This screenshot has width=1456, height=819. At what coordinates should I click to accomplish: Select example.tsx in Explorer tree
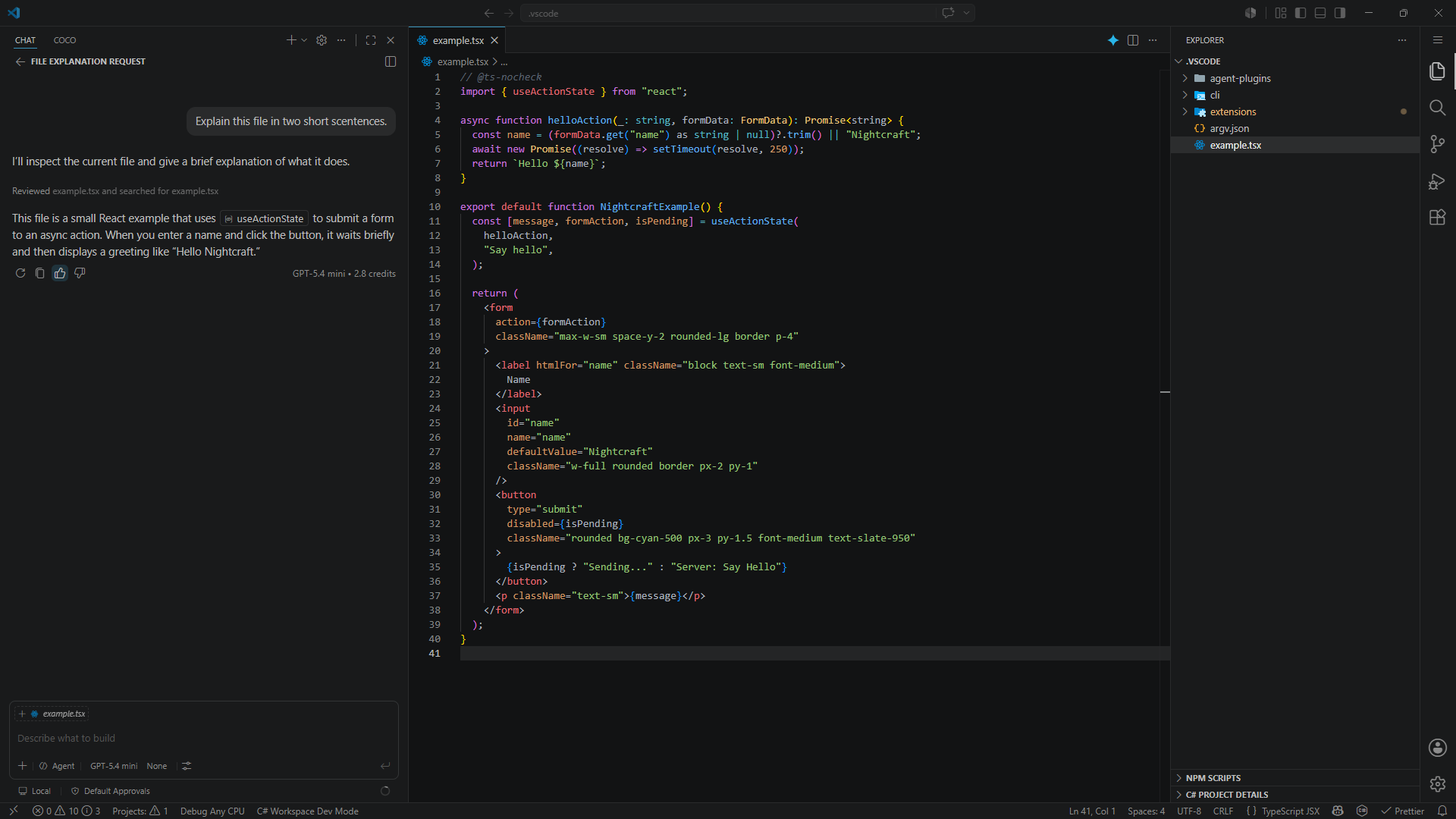pyautogui.click(x=1295, y=145)
